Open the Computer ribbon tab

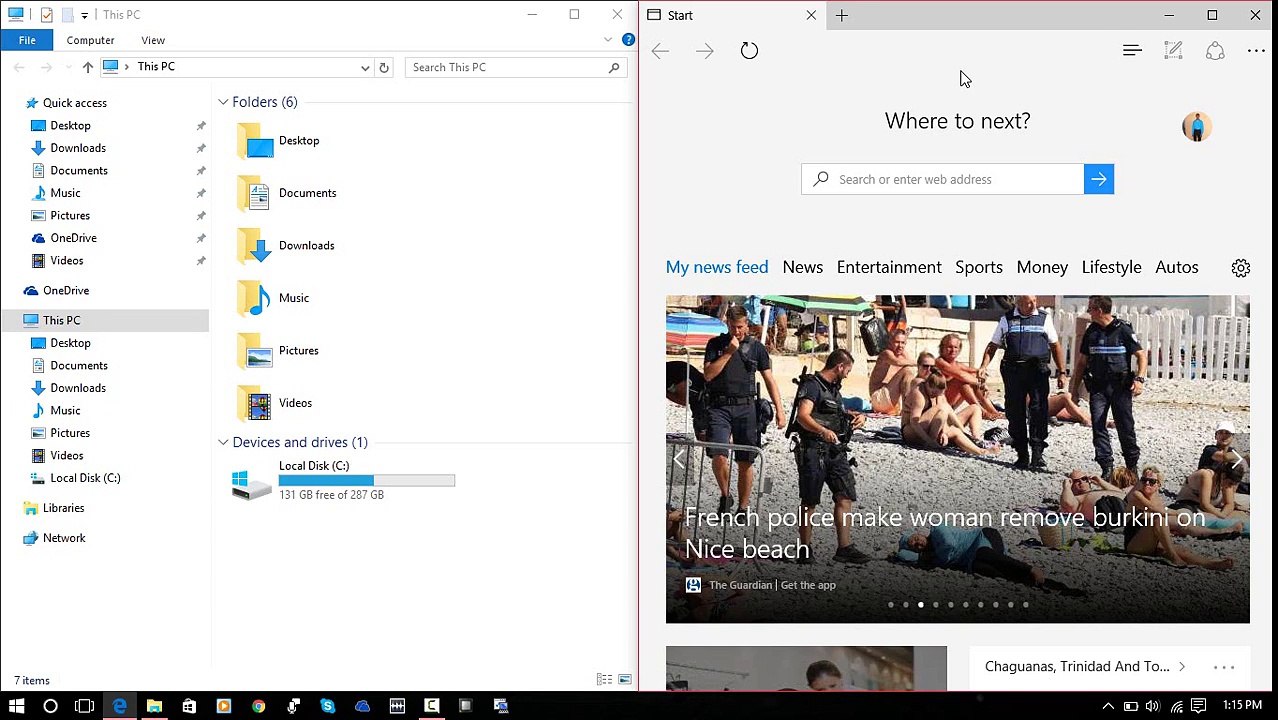pyautogui.click(x=90, y=40)
